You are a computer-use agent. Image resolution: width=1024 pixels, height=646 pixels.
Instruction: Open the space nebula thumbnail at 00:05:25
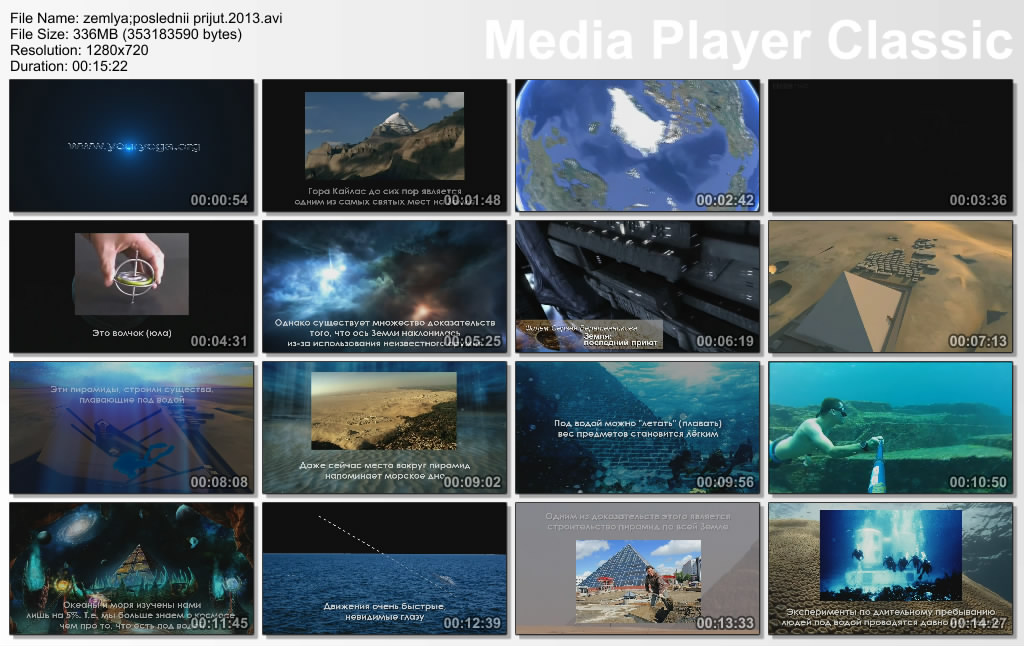click(x=384, y=287)
